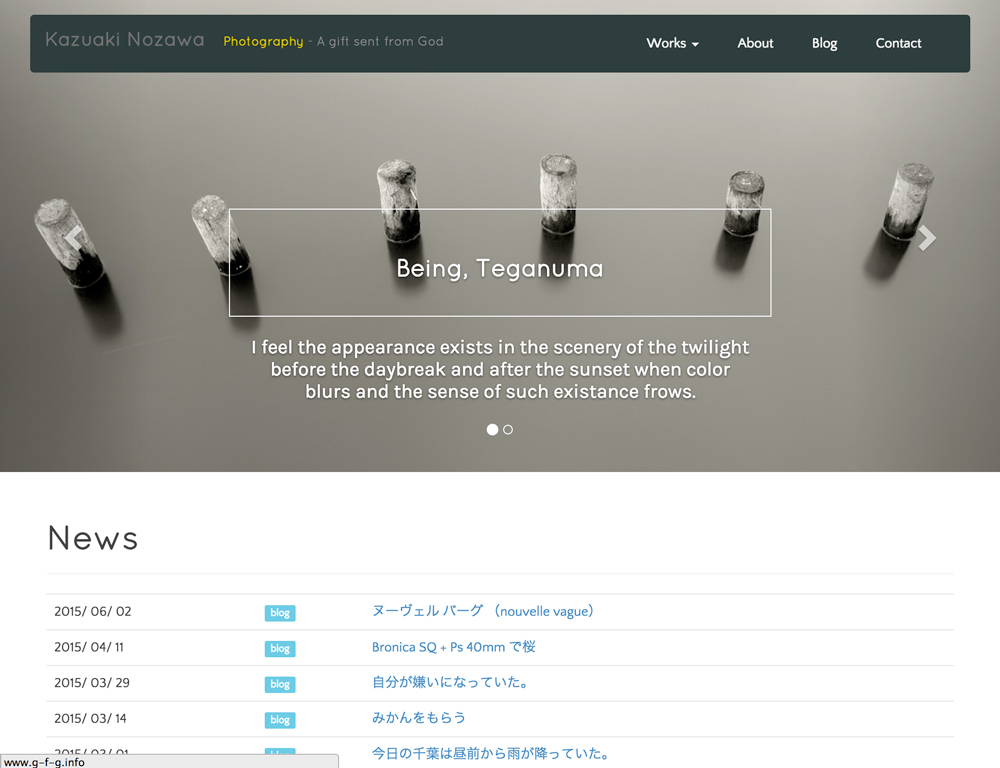Click the next slide arrow on carousel
Image resolution: width=1000 pixels, height=768 pixels.
point(926,238)
